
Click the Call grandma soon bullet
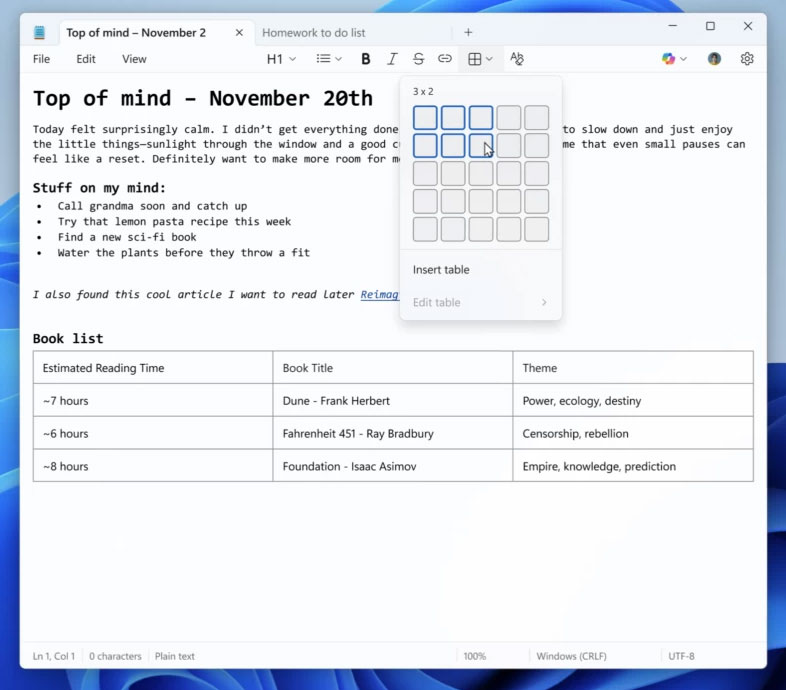click(152, 206)
